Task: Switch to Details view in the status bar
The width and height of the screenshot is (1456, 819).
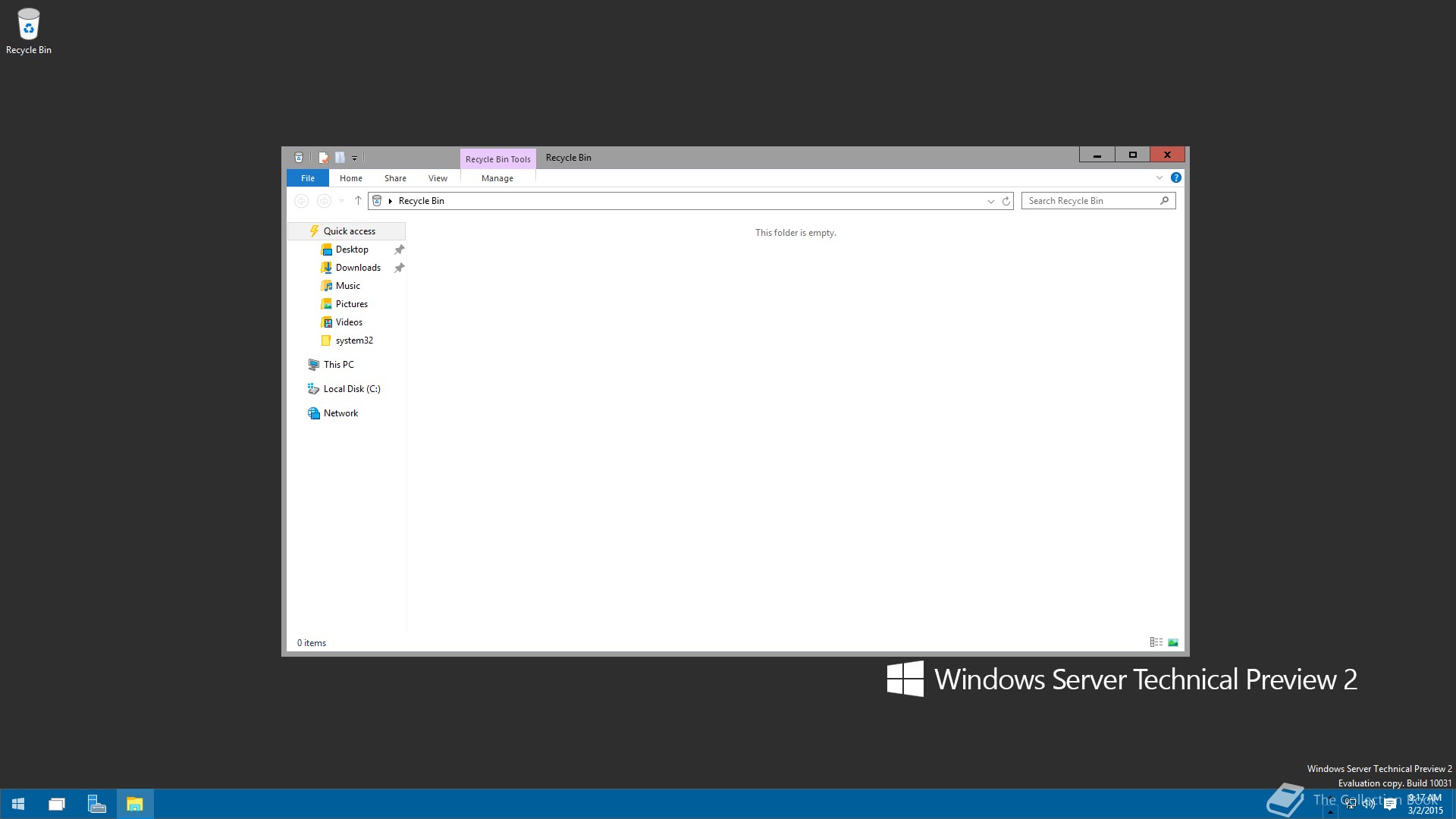Action: [x=1156, y=642]
